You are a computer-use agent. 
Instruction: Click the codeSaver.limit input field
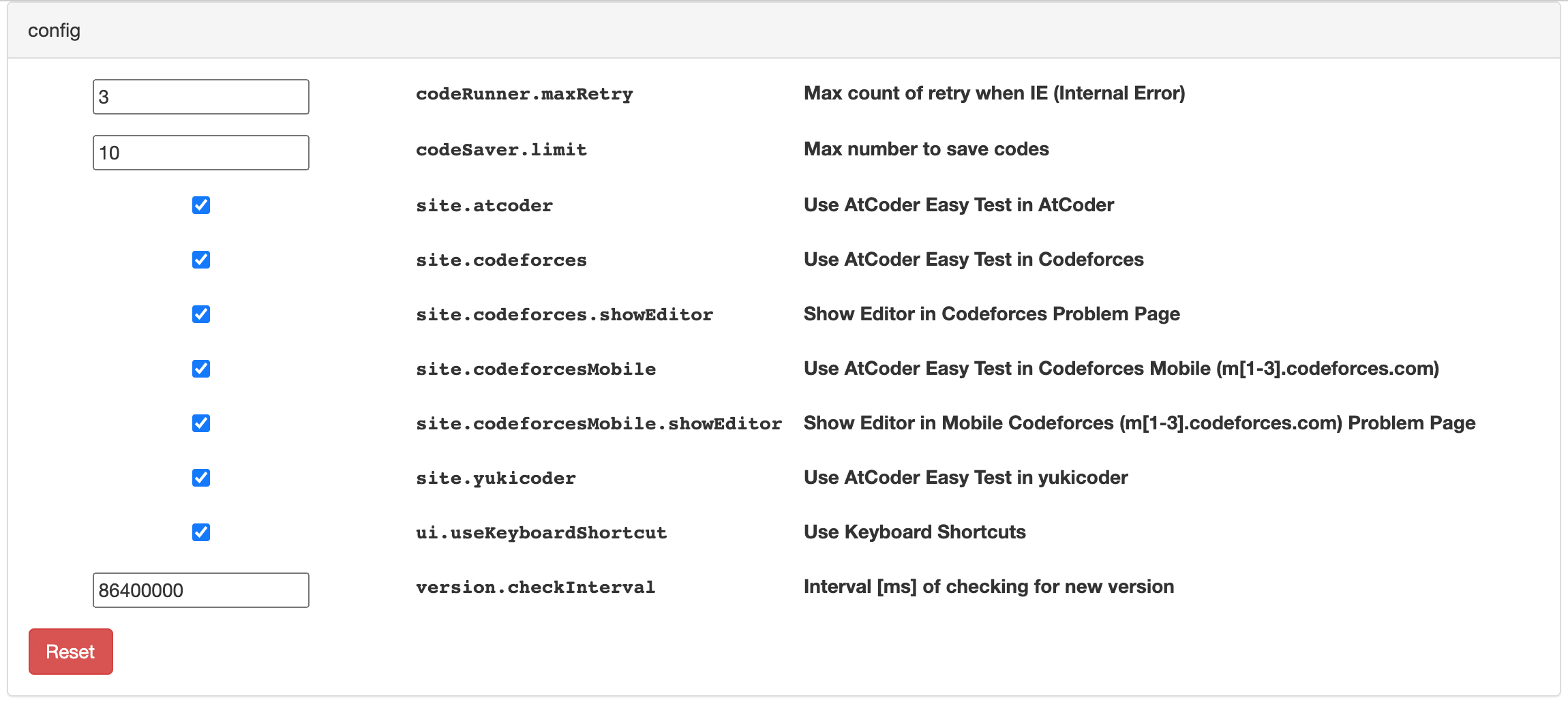coord(201,153)
